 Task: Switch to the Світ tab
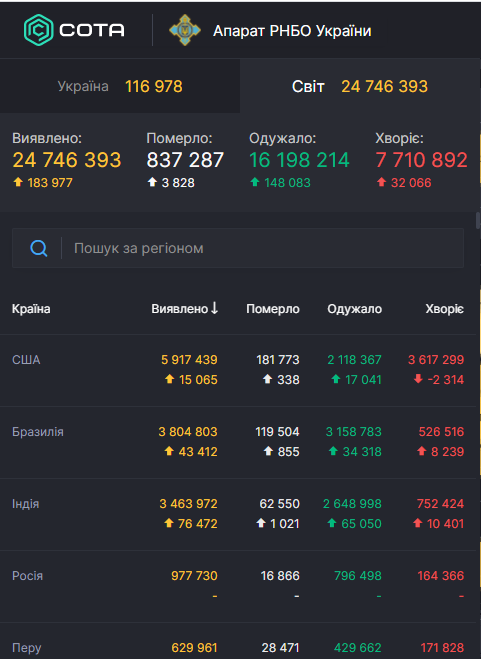pos(360,86)
